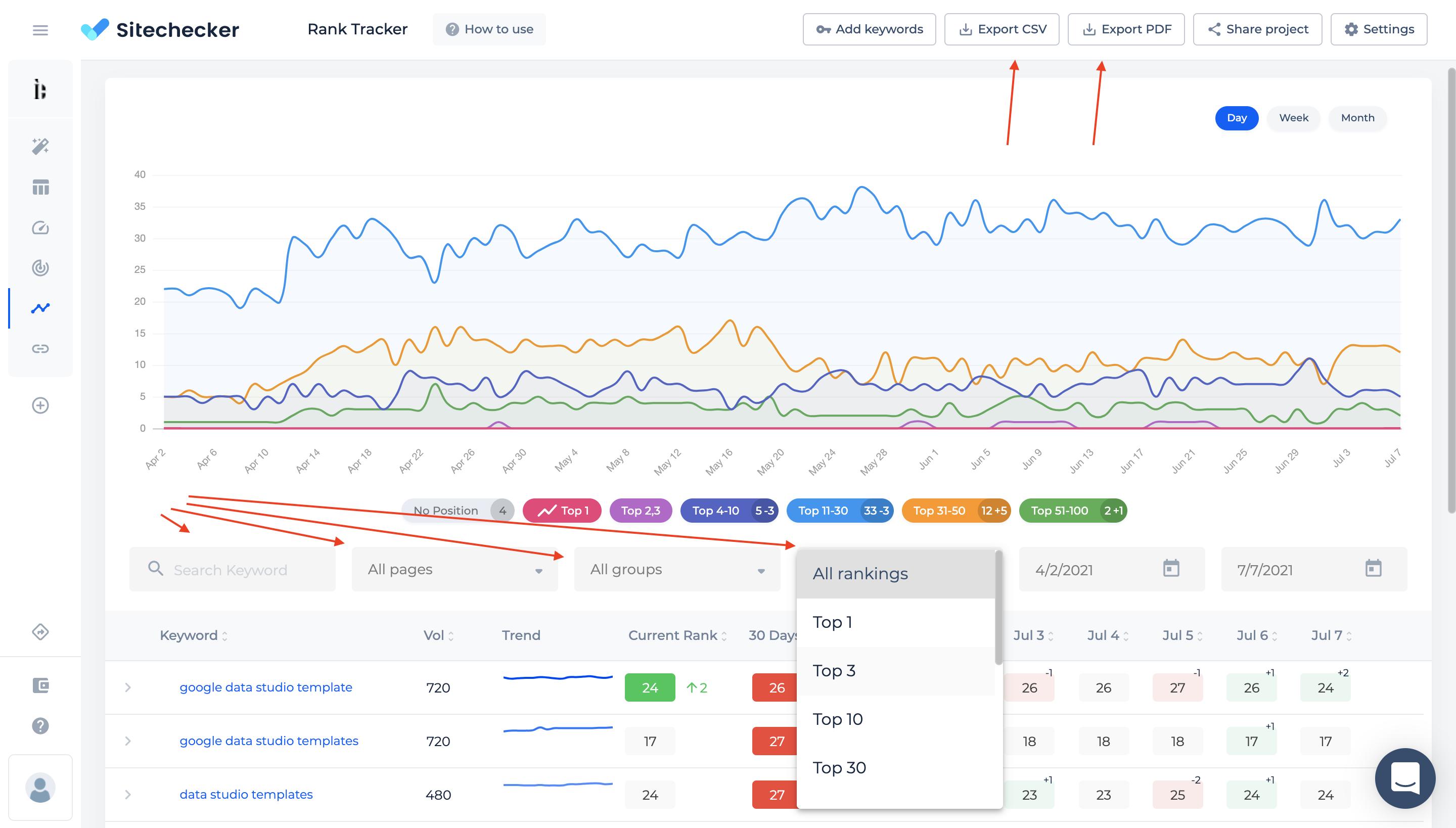Toggle the Top 51-100 chart series

(x=1073, y=511)
